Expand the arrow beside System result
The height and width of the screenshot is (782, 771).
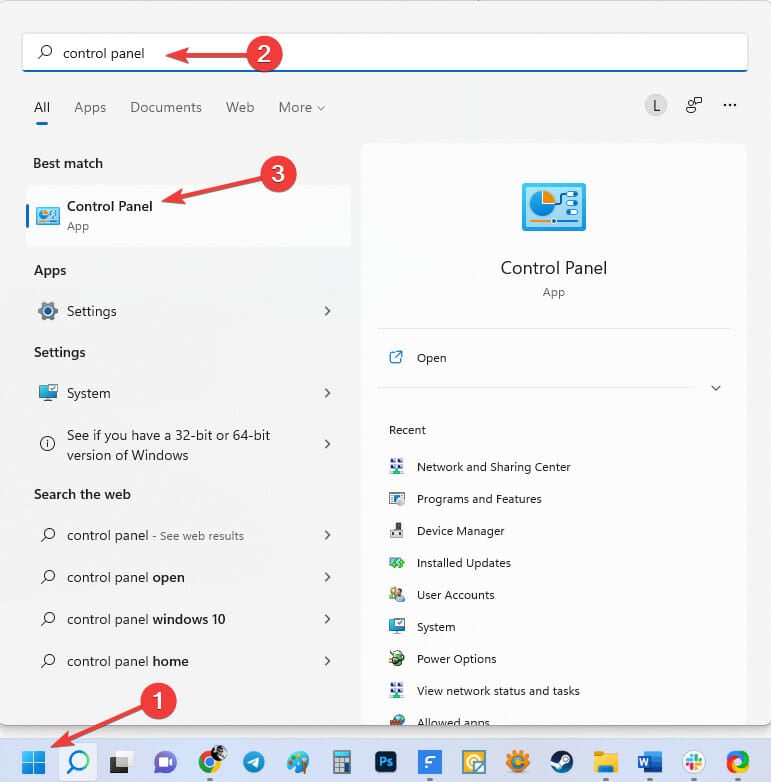pos(327,393)
